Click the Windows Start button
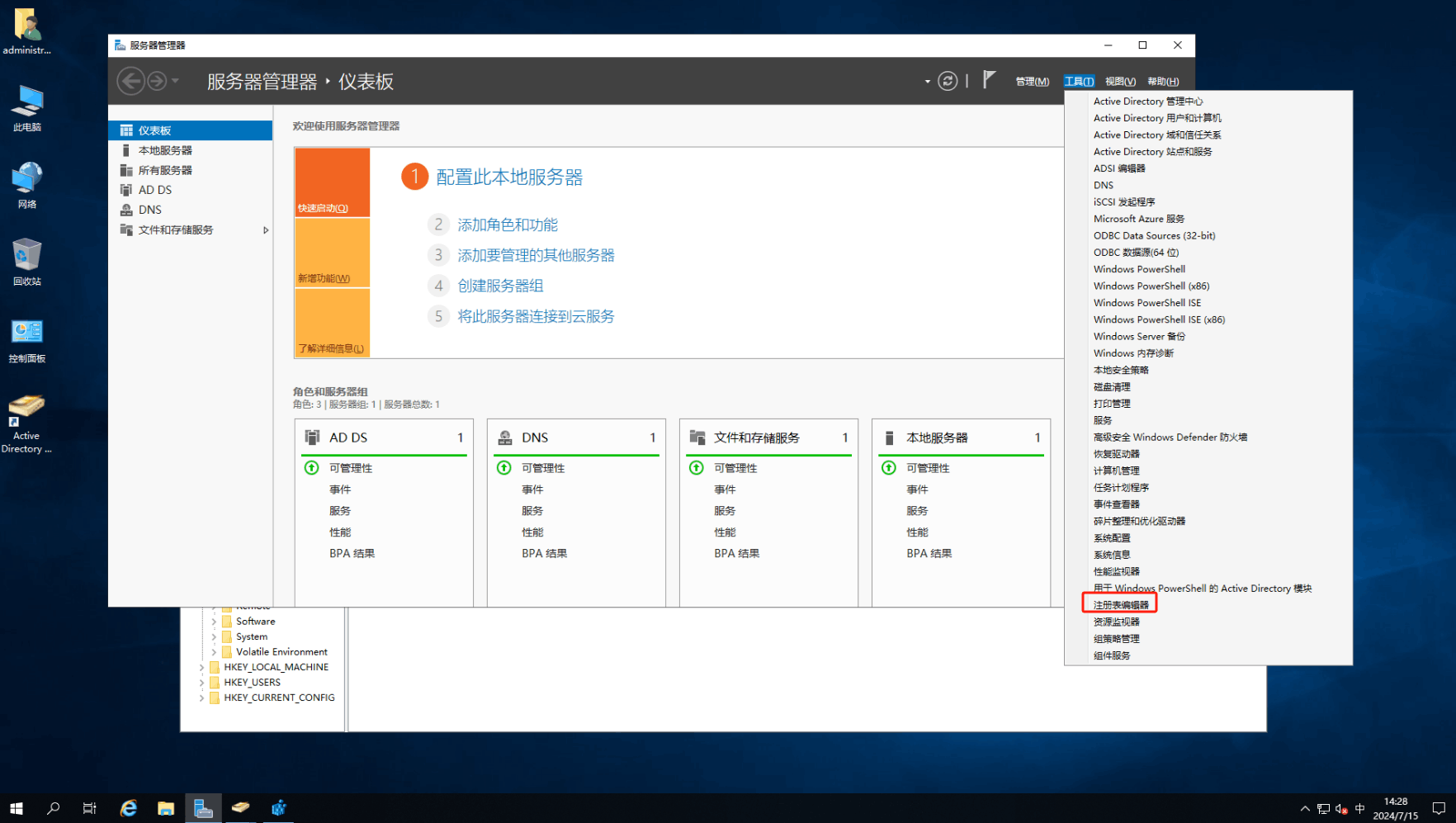 tap(16, 807)
